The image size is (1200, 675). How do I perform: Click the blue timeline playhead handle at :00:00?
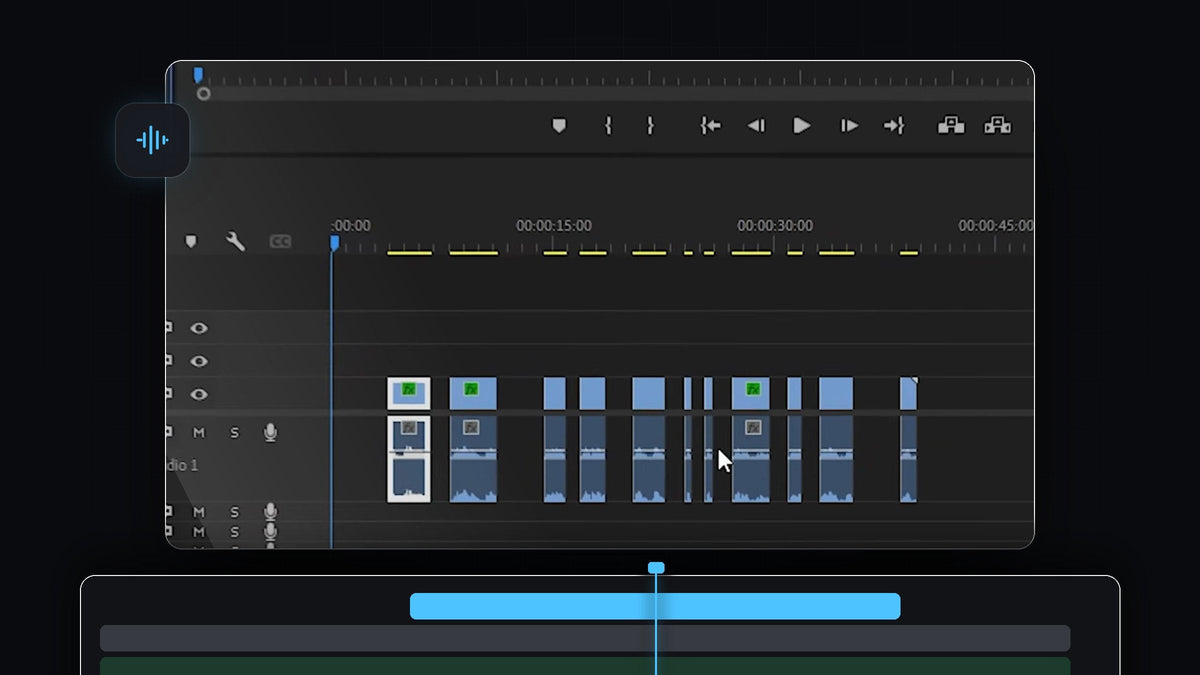(334, 243)
